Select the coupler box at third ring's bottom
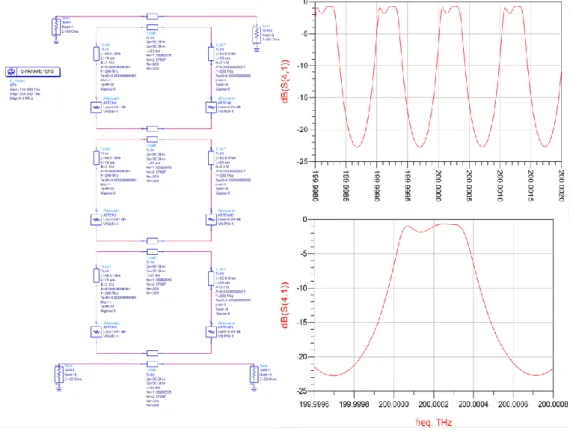The image size is (573, 431). [x=152, y=353]
